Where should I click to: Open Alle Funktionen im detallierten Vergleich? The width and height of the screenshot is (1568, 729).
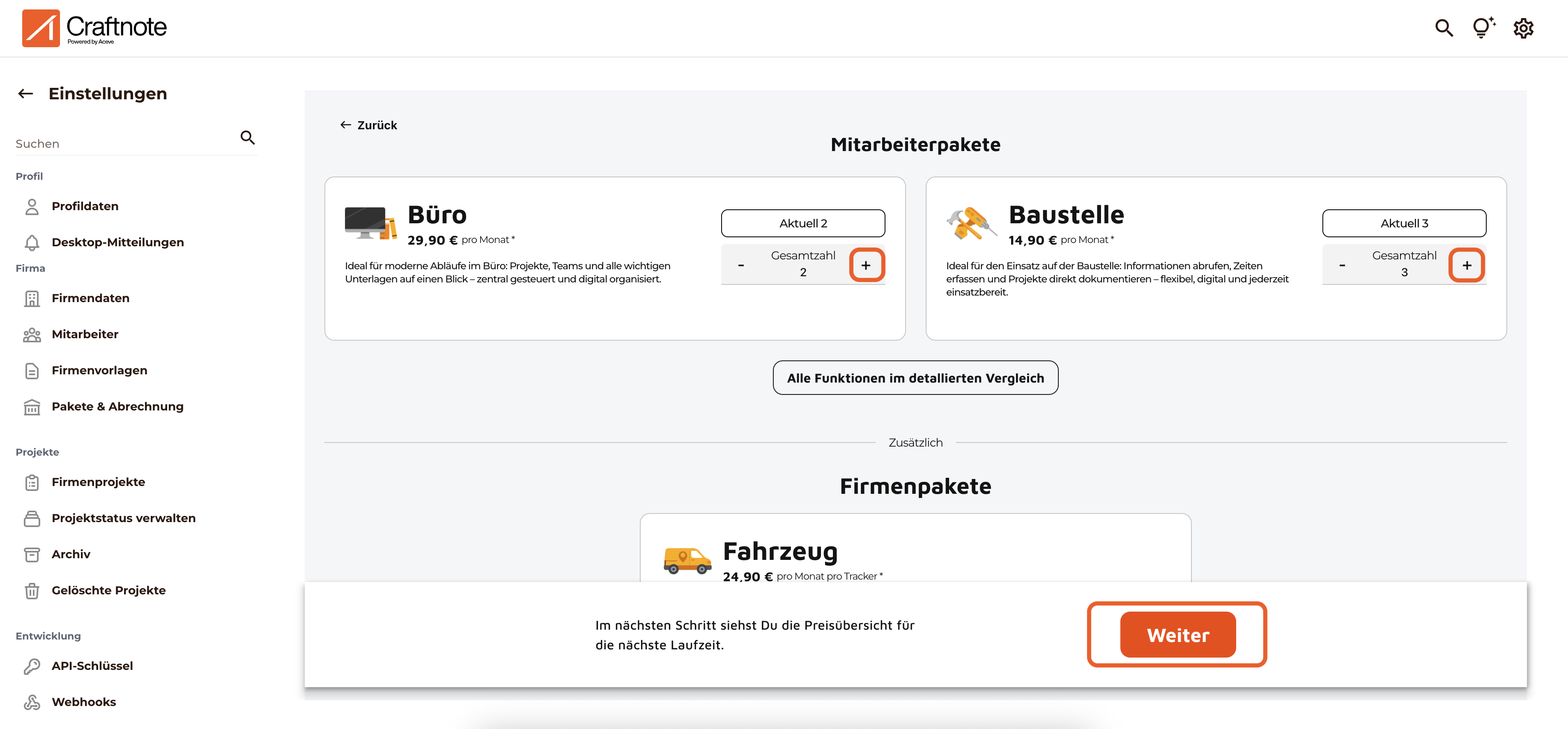tap(915, 378)
